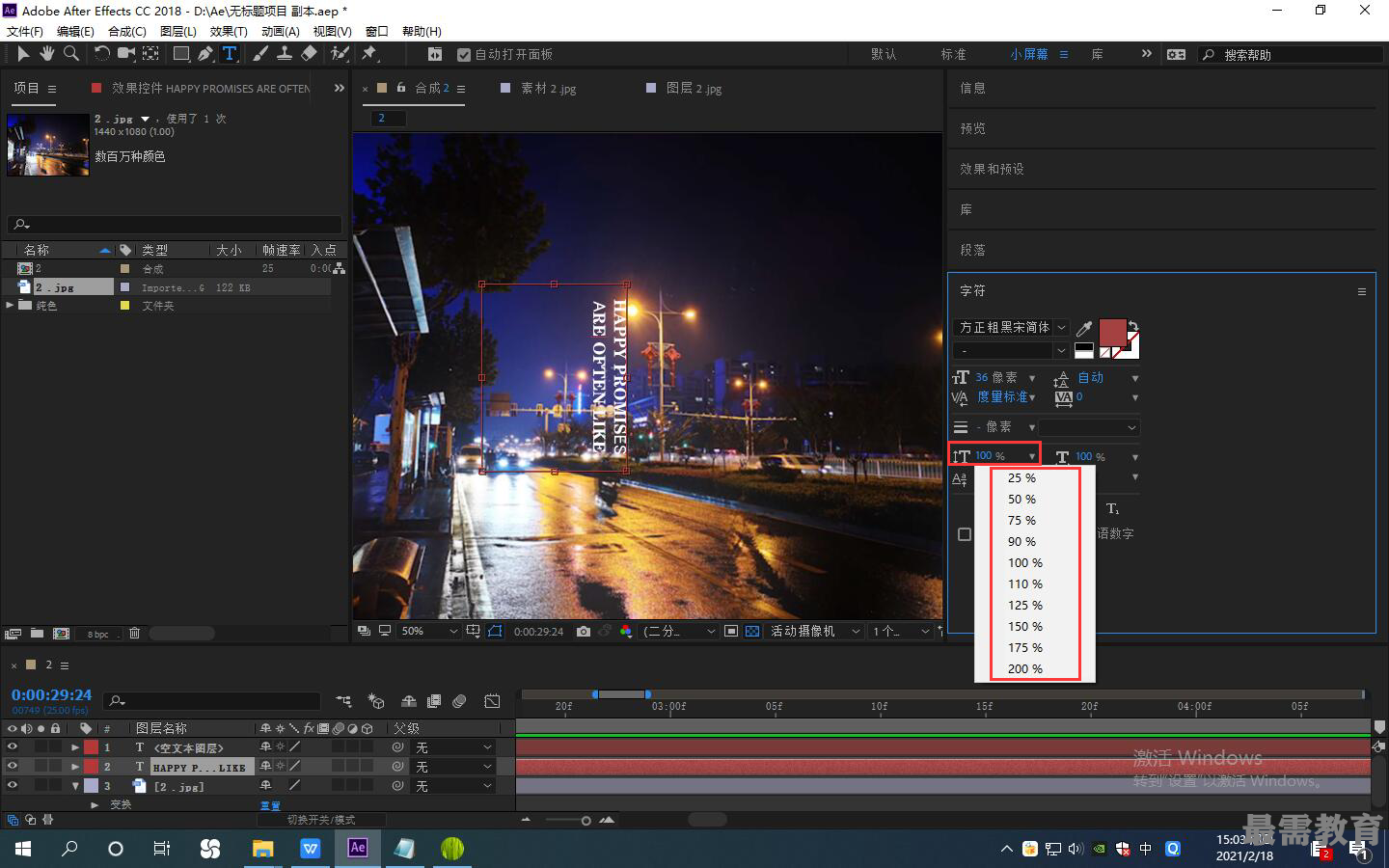Select the Puppet Pin tool
1389x868 pixels.
[368, 54]
